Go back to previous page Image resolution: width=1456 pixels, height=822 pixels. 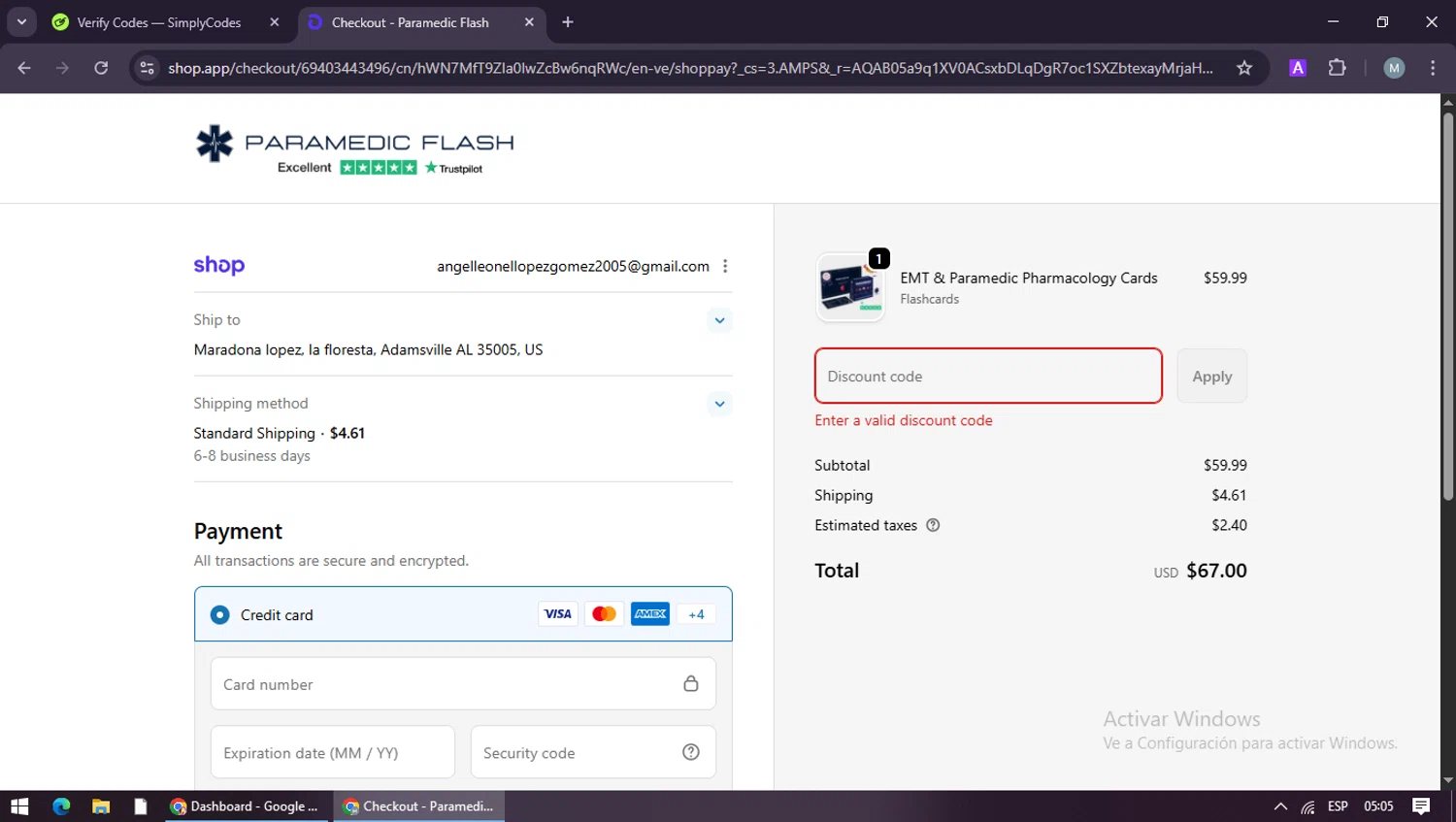(24, 68)
